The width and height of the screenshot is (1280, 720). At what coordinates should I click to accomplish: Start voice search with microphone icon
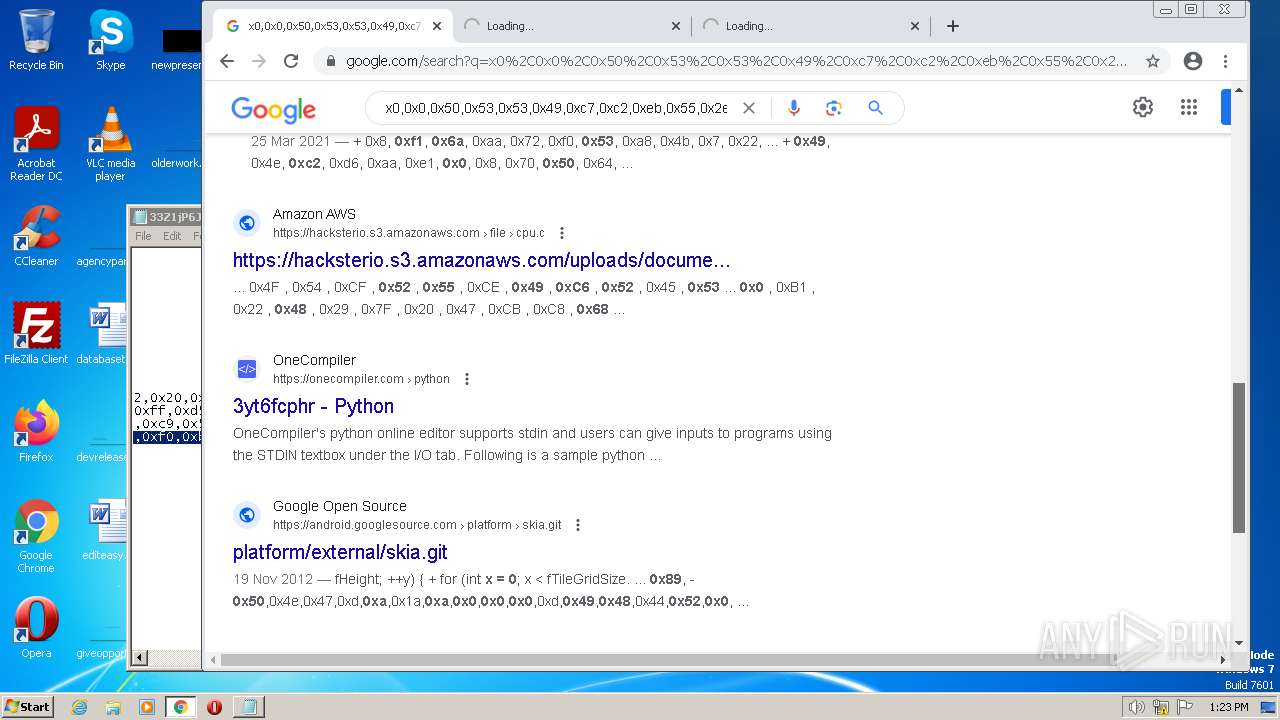tap(794, 108)
